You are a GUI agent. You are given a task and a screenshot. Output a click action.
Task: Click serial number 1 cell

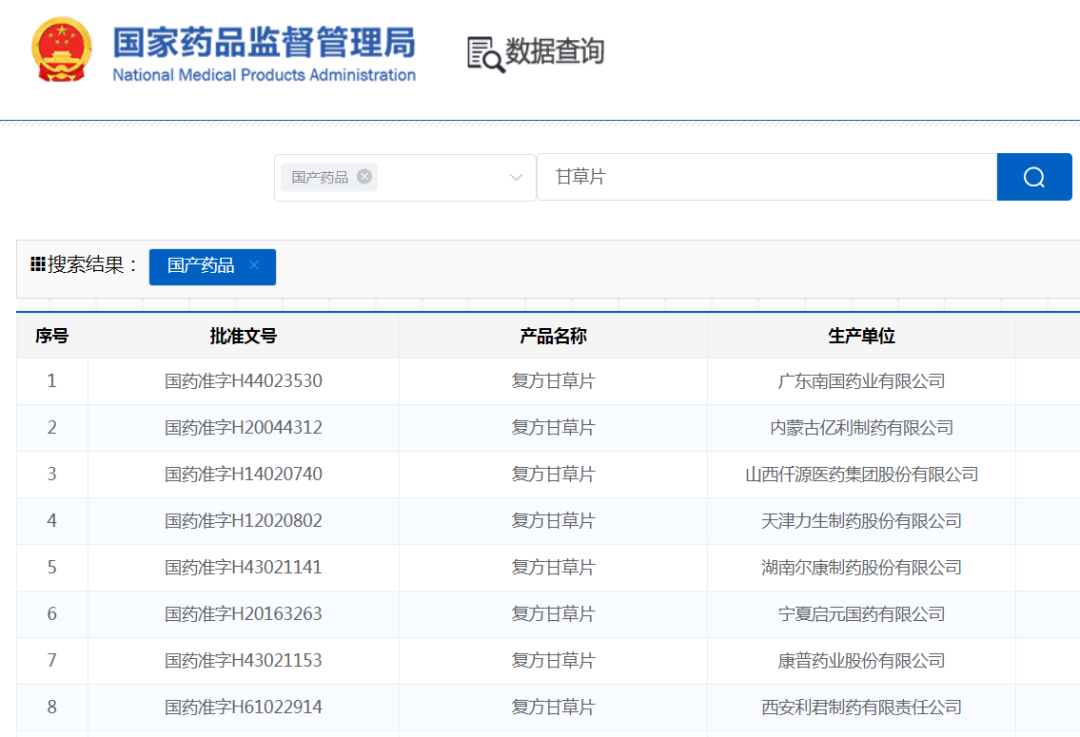52,381
